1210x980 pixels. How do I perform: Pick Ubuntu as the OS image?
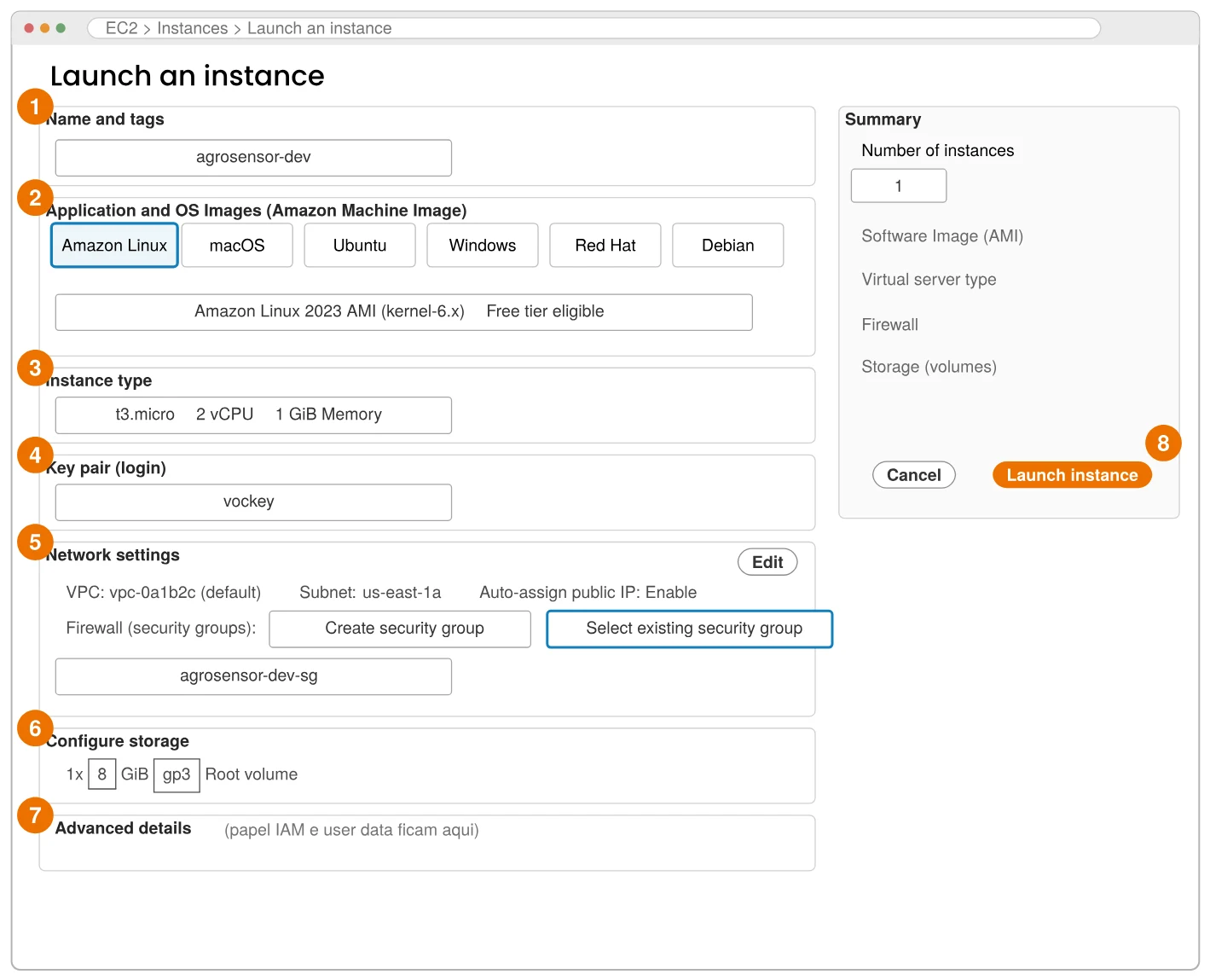360,246
